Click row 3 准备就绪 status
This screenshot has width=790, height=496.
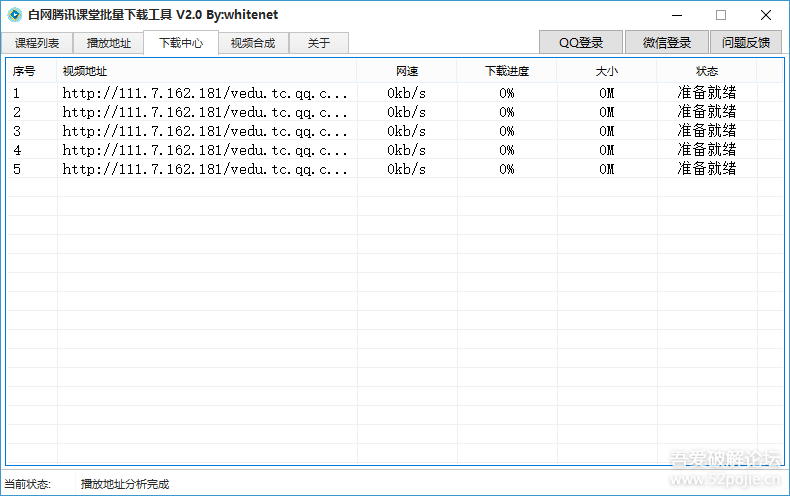[x=707, y=131]
